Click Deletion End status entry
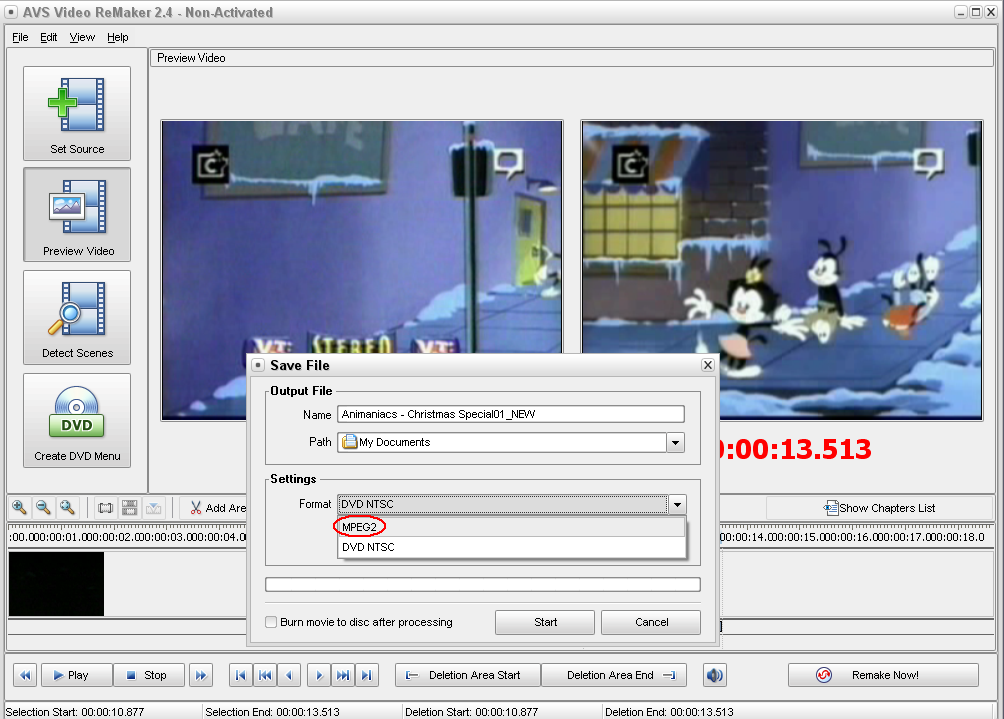The image size is (1004, 719). point(669,712)
